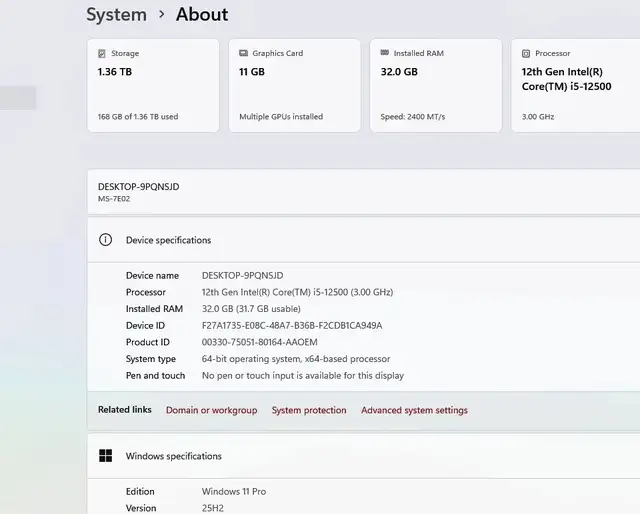Image resolution: width=640 pixels, height=514 pixels.
Task: Click the 168 GB of 1.36 TB used text
Action: [x=138, y=117]
